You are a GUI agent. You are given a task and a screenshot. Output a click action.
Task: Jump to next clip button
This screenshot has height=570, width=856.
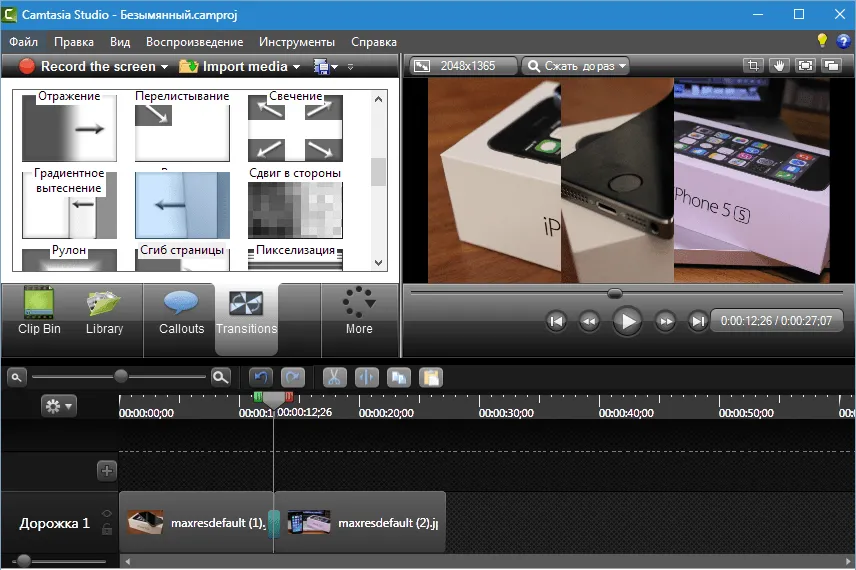click(x=698, y=321)
